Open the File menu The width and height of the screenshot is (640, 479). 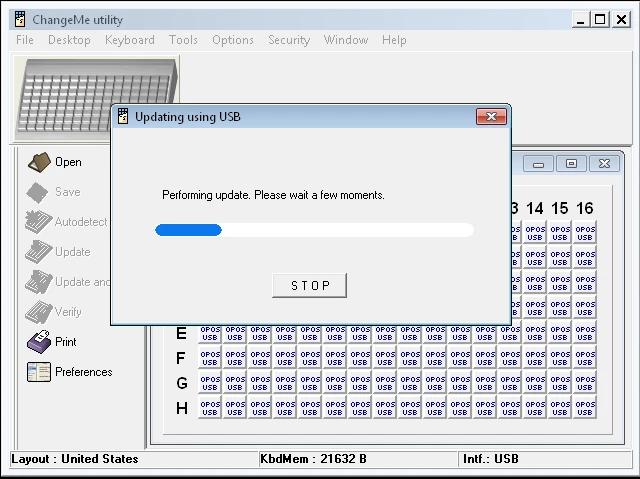click(x=25, y=40)
